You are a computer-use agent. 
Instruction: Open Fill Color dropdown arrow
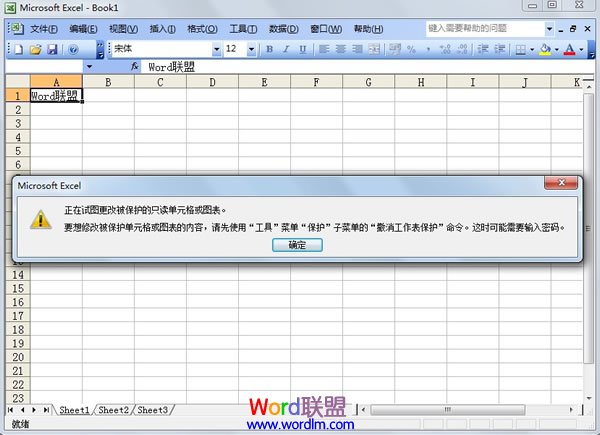tap(556, 49)
